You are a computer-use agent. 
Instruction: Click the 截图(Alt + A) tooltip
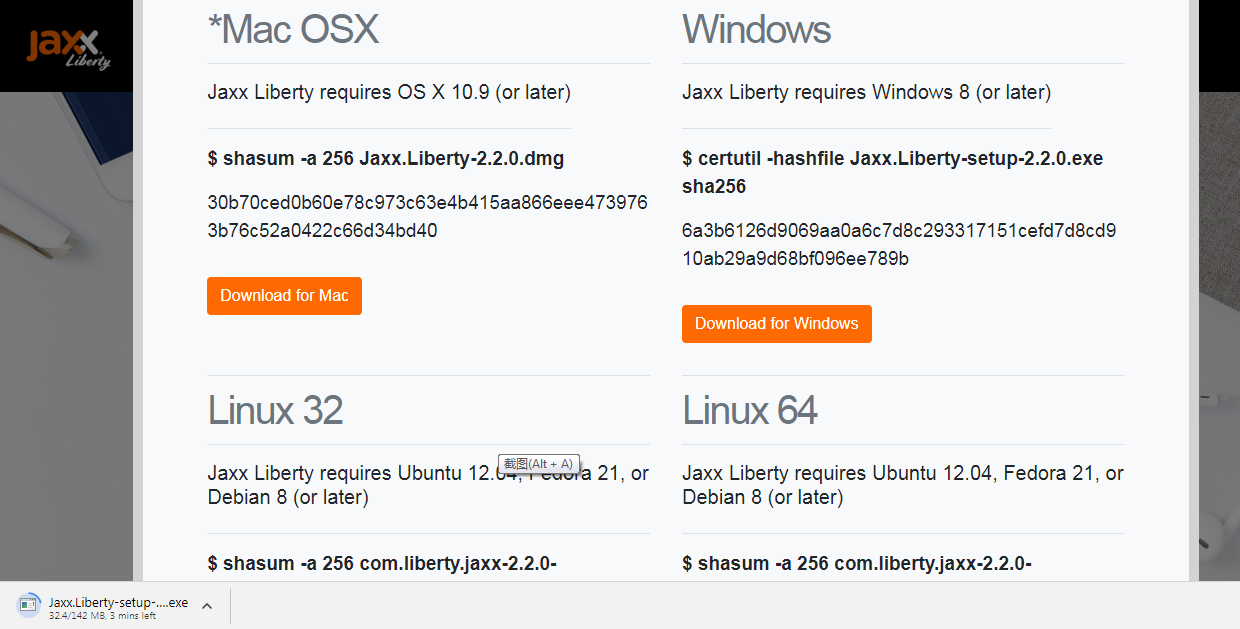(539, 464)
